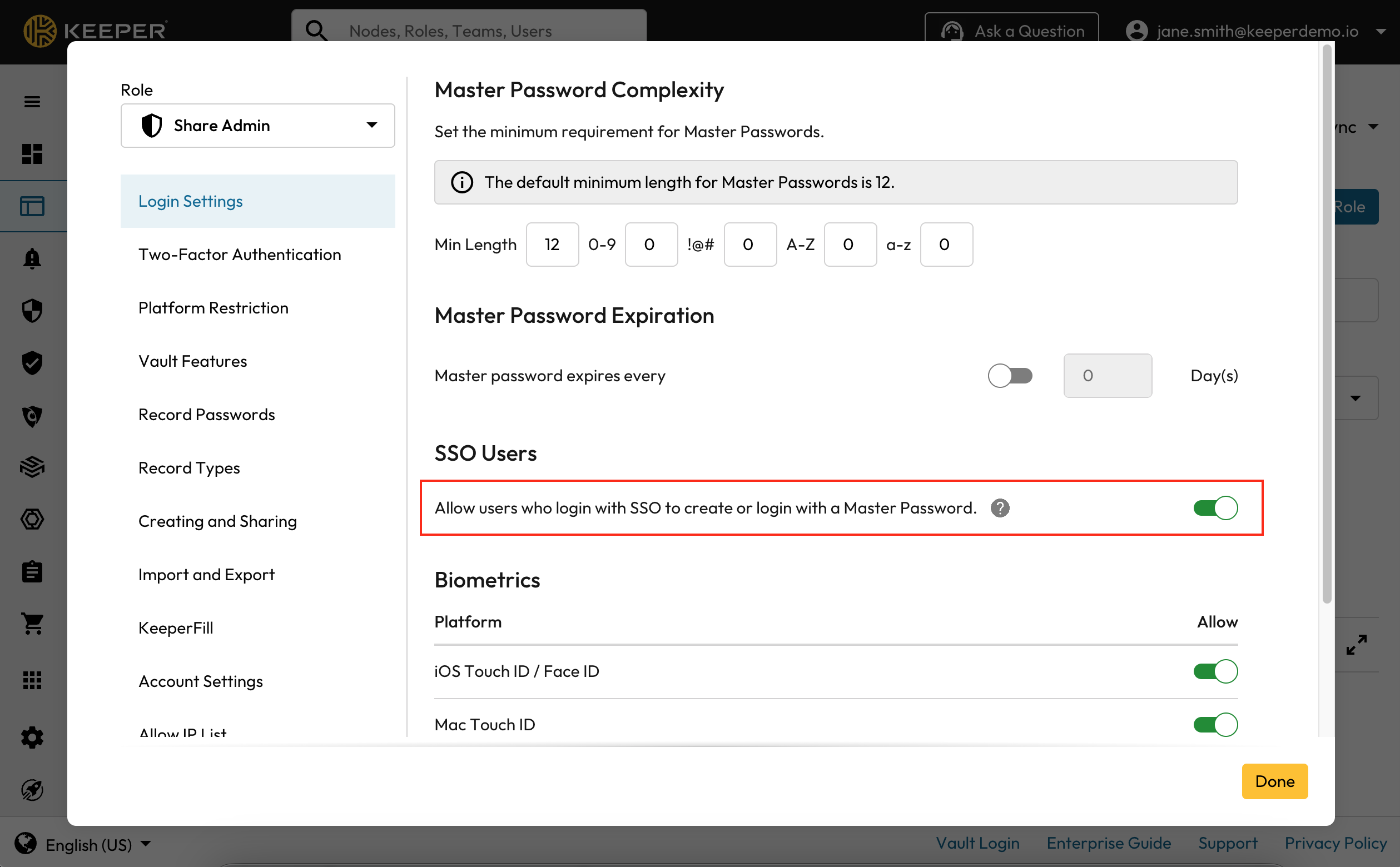Open the bell alerts icon in the sidebar
The height and width of the screenshot is (867, 1400).
(x=32, y=258)
